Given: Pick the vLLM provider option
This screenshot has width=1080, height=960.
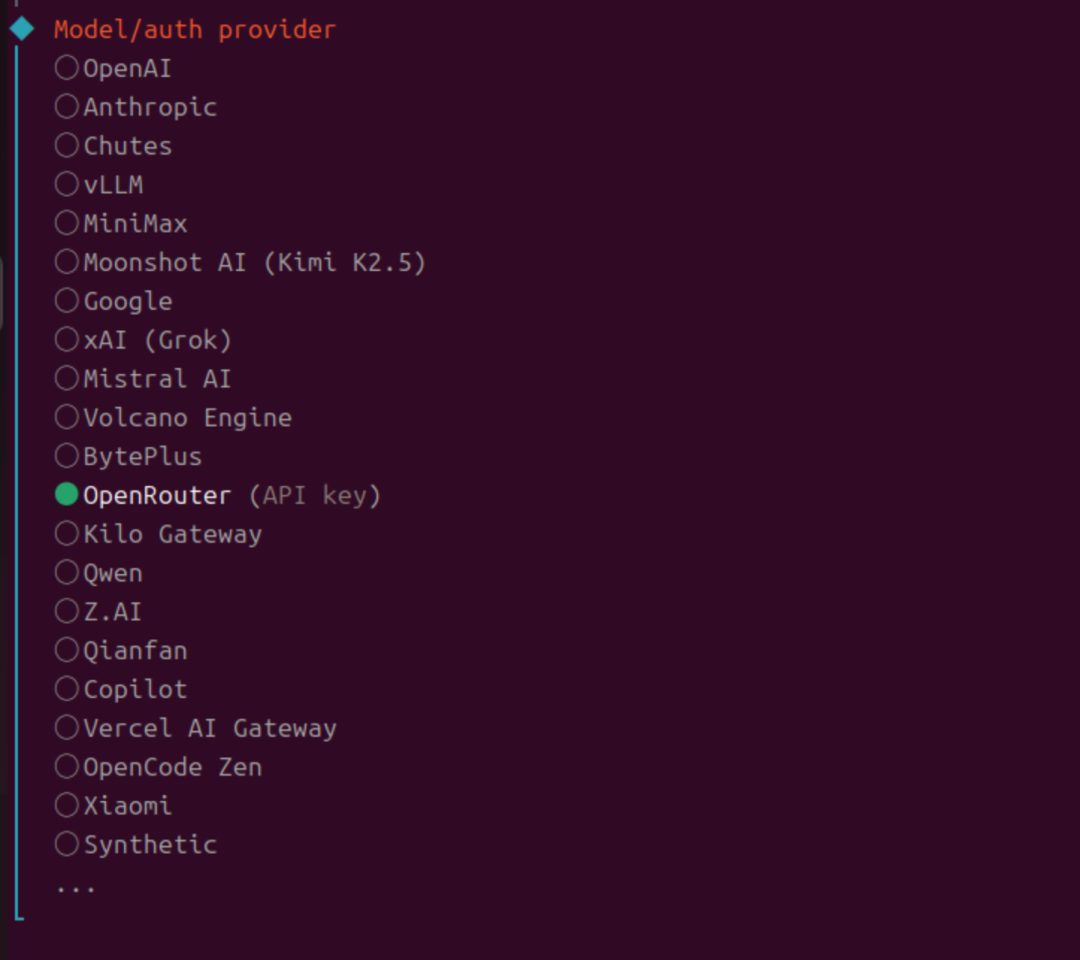Looking at the screenshot, I should (x=67, y=184).
